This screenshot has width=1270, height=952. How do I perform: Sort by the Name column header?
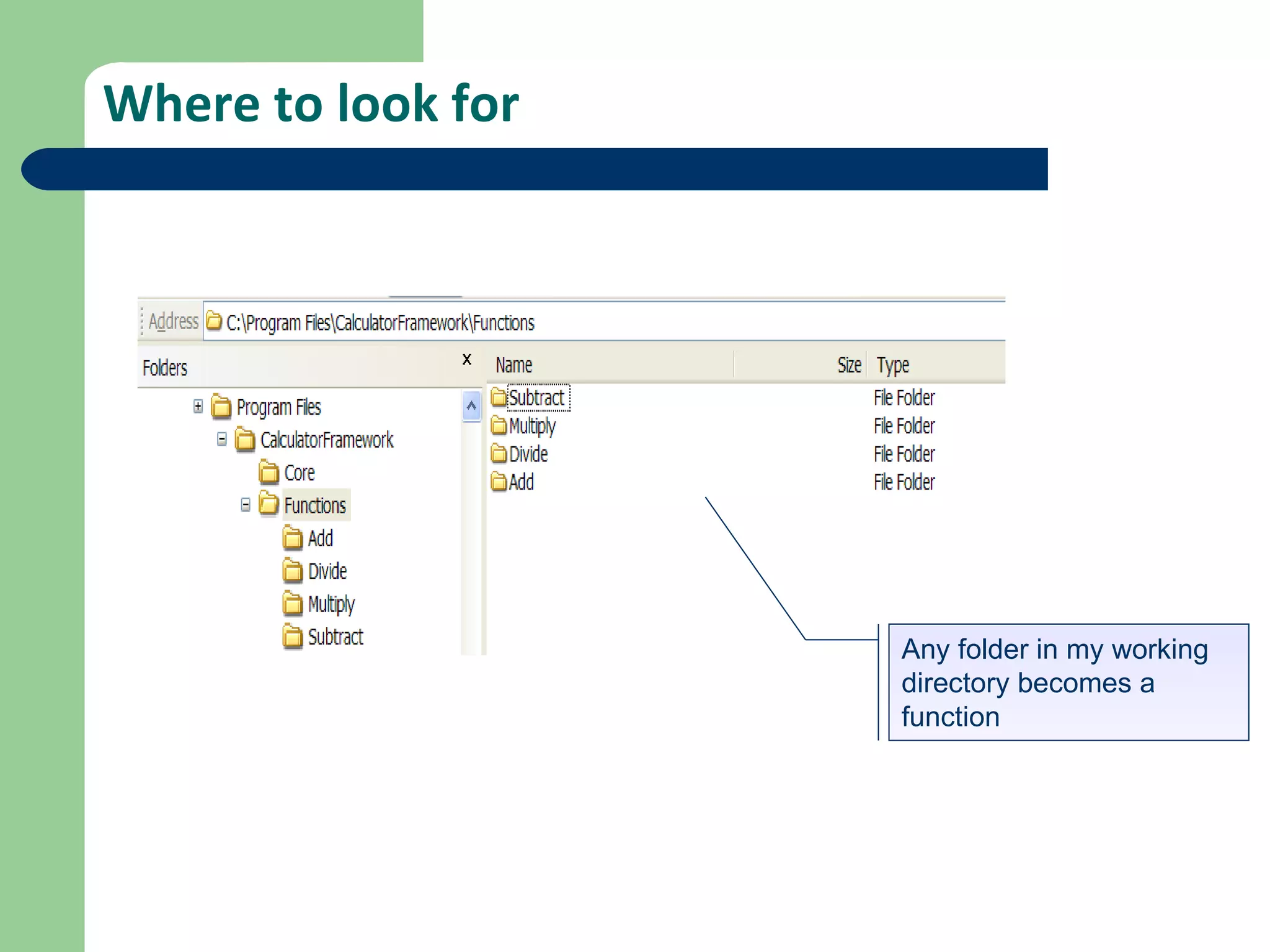pos(514,365)
